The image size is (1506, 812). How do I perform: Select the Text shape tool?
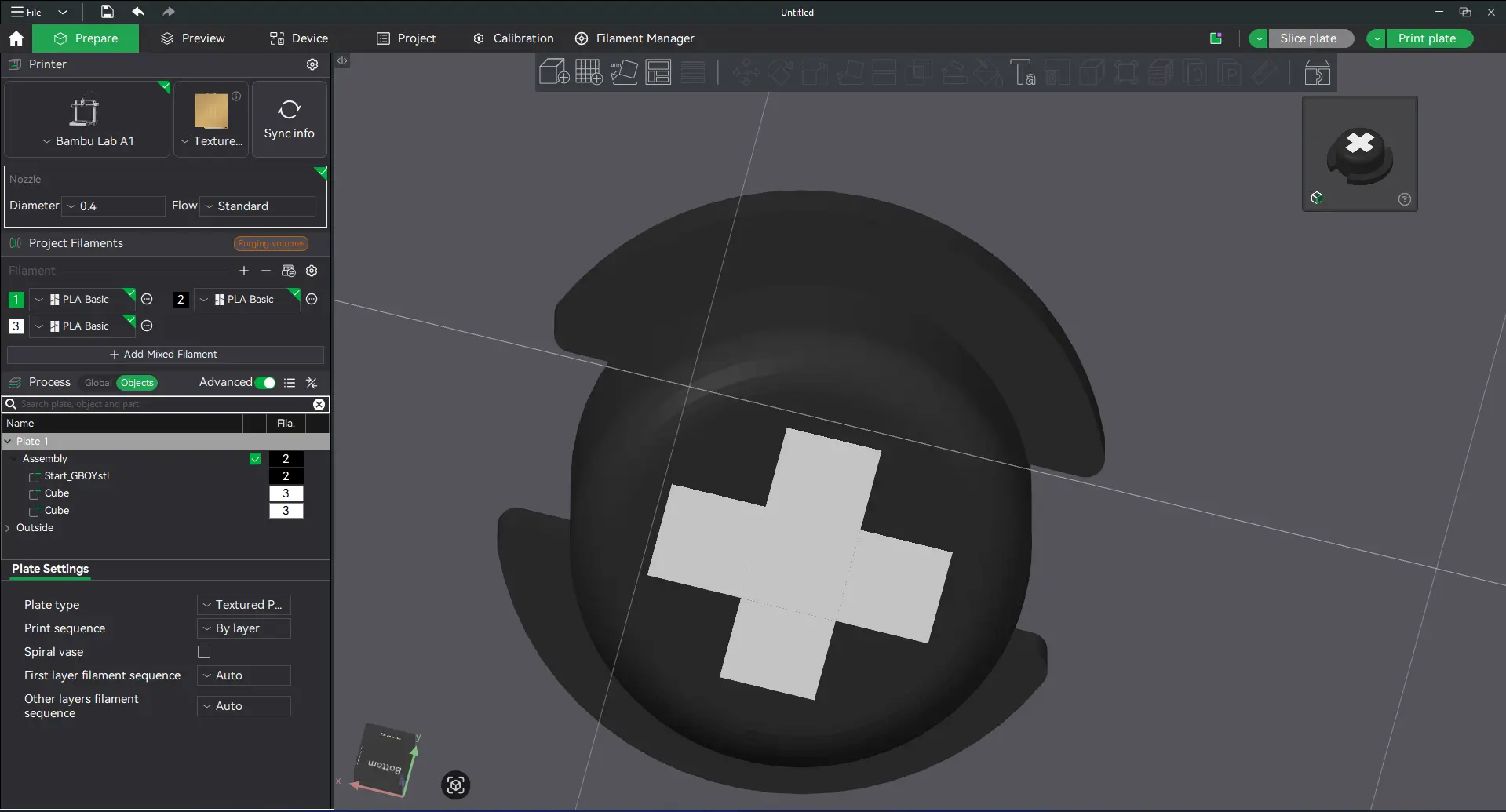pyautogui.click(x=1023, y=72)
